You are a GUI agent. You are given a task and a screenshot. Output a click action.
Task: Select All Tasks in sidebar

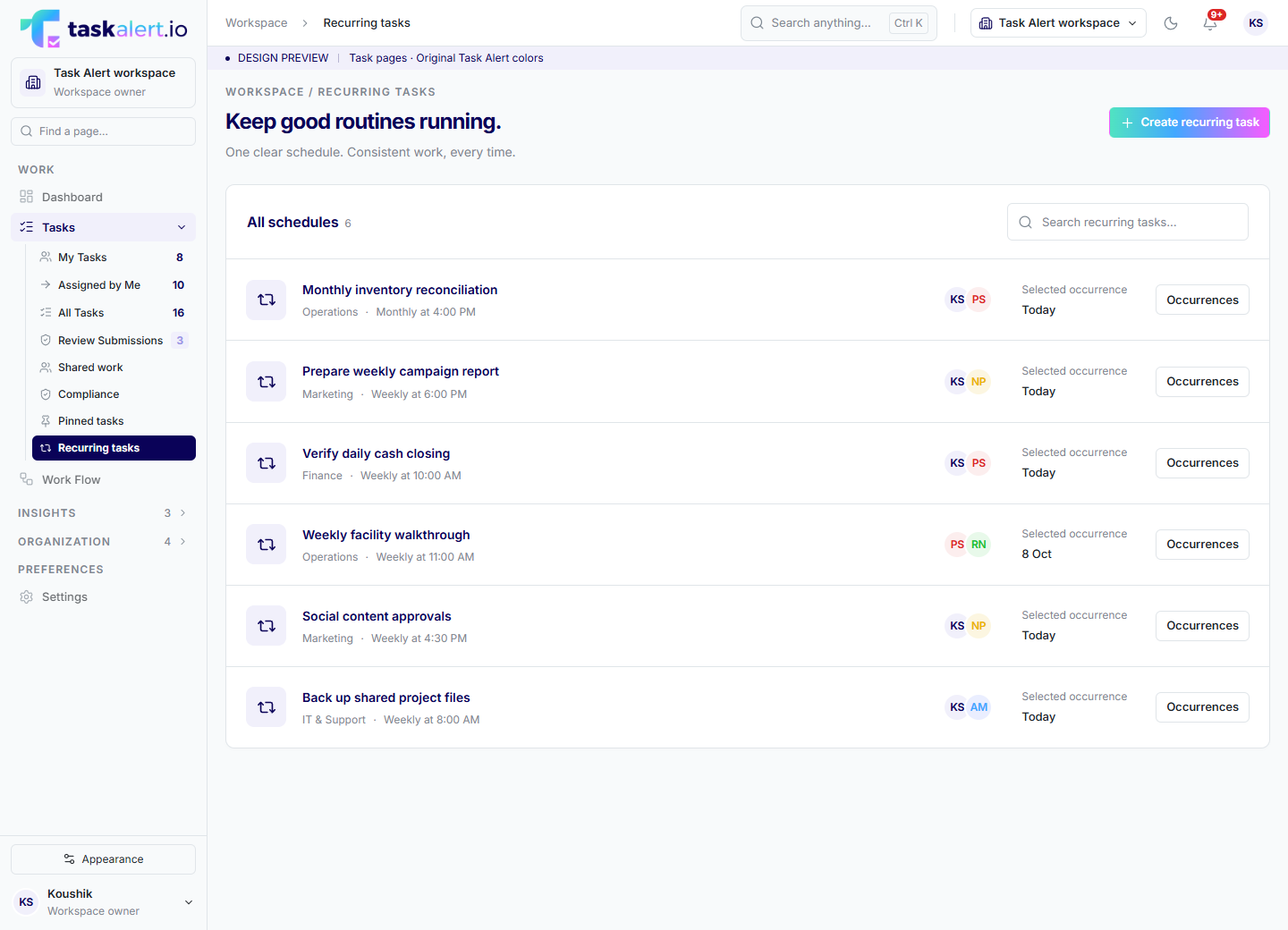[114, 313]
